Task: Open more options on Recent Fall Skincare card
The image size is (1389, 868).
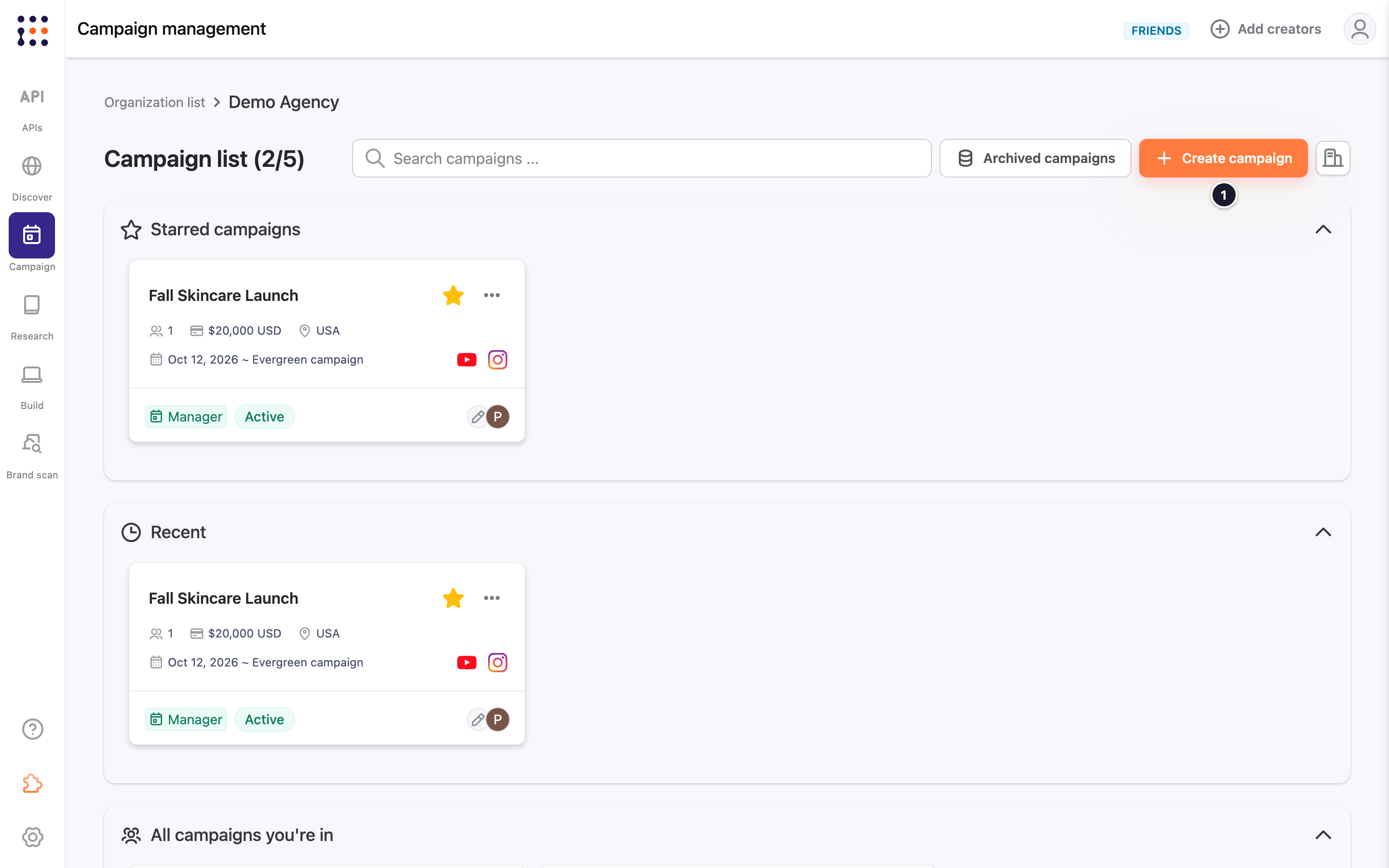Action: [492, 598]
